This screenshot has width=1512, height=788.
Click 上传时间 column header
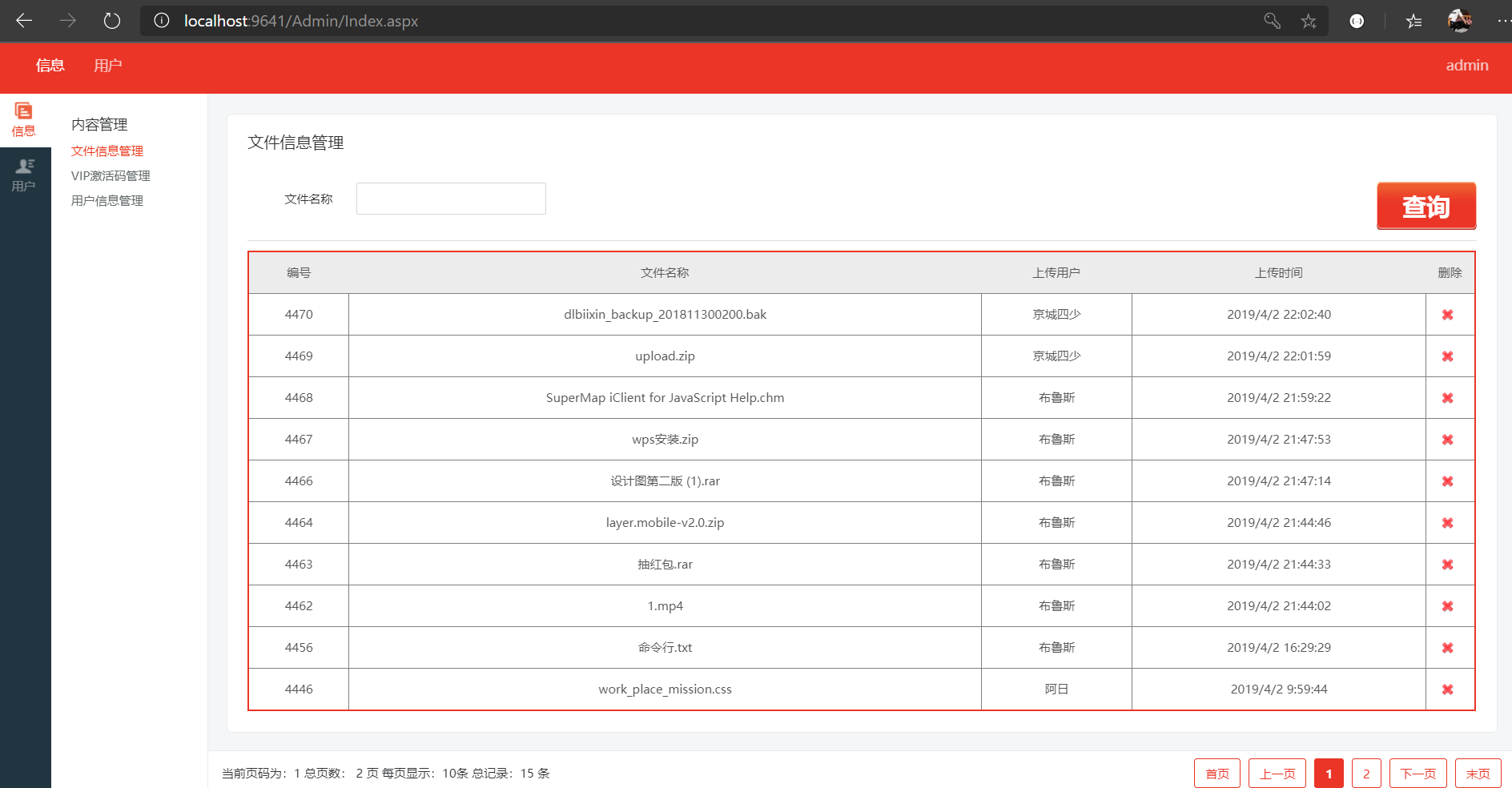[x=1279, y=273]
